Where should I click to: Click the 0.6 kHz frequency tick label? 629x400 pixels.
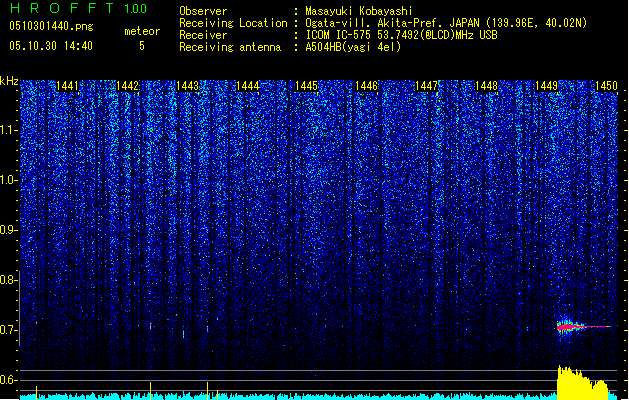[x=9, y=380]
